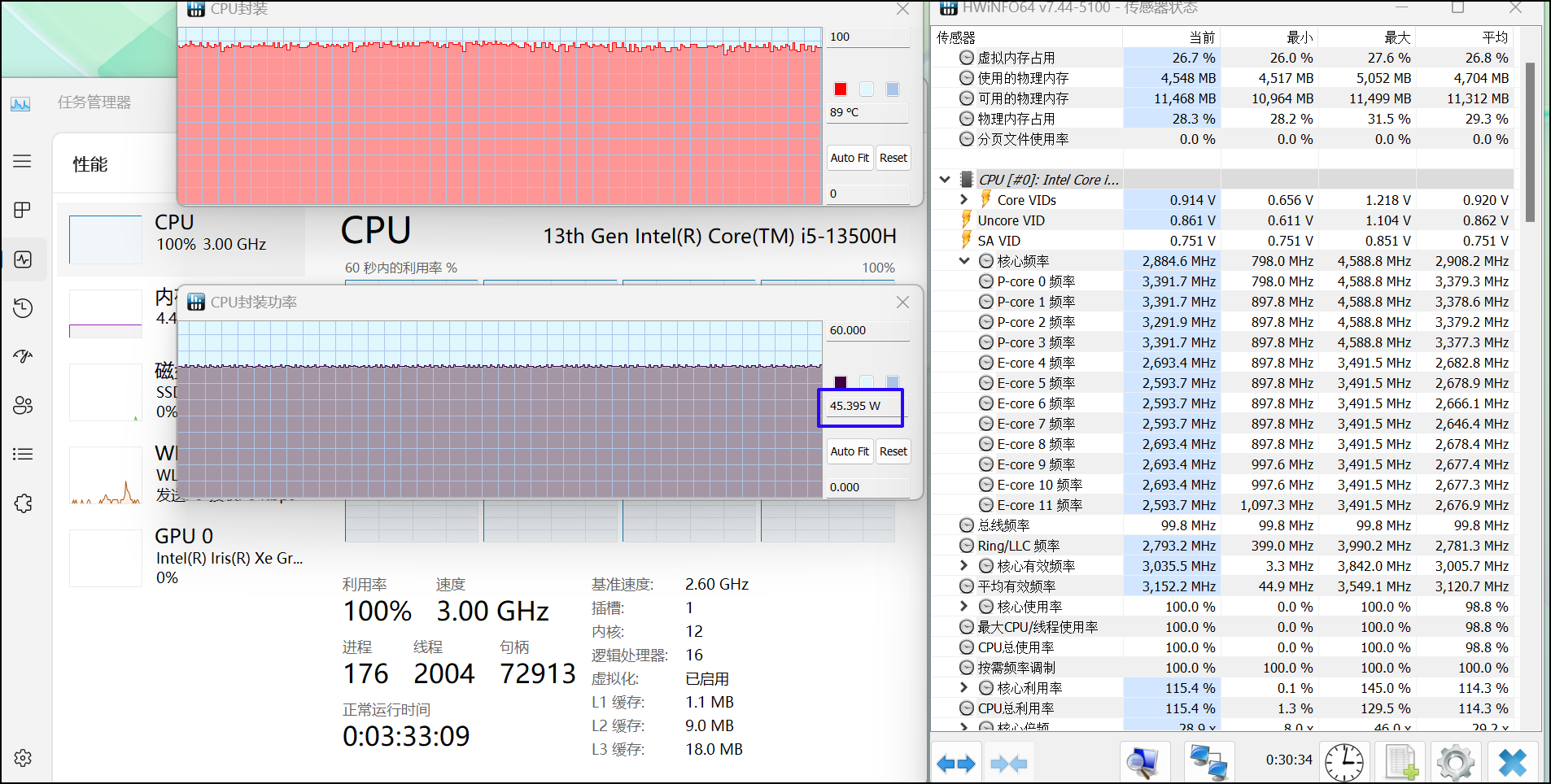Select GPU 0 in performance list

pyautogui.click(x=186, y=556)
